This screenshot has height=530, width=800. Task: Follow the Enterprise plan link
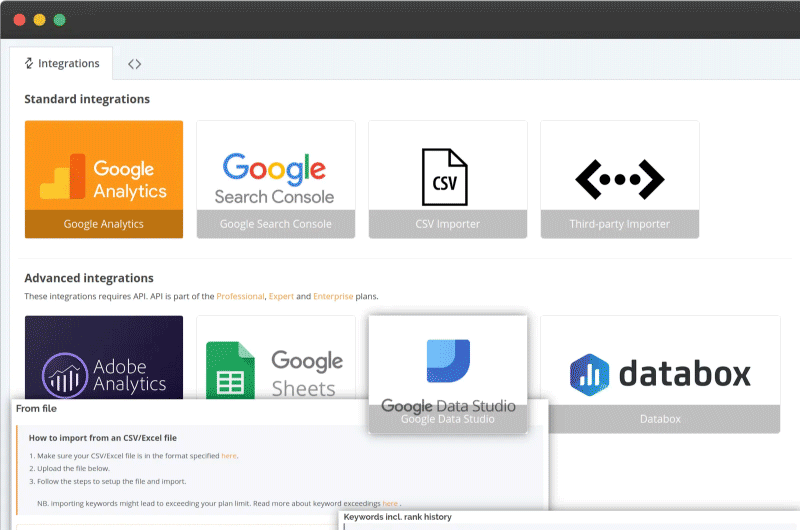click(x=333, y=296)
